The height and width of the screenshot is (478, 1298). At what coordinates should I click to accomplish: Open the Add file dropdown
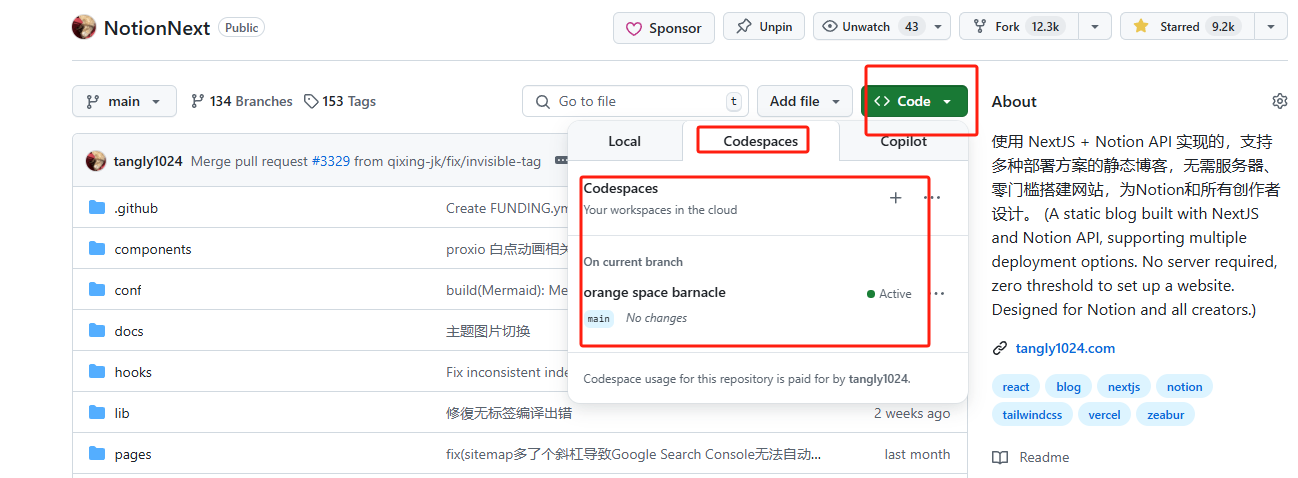805,101
